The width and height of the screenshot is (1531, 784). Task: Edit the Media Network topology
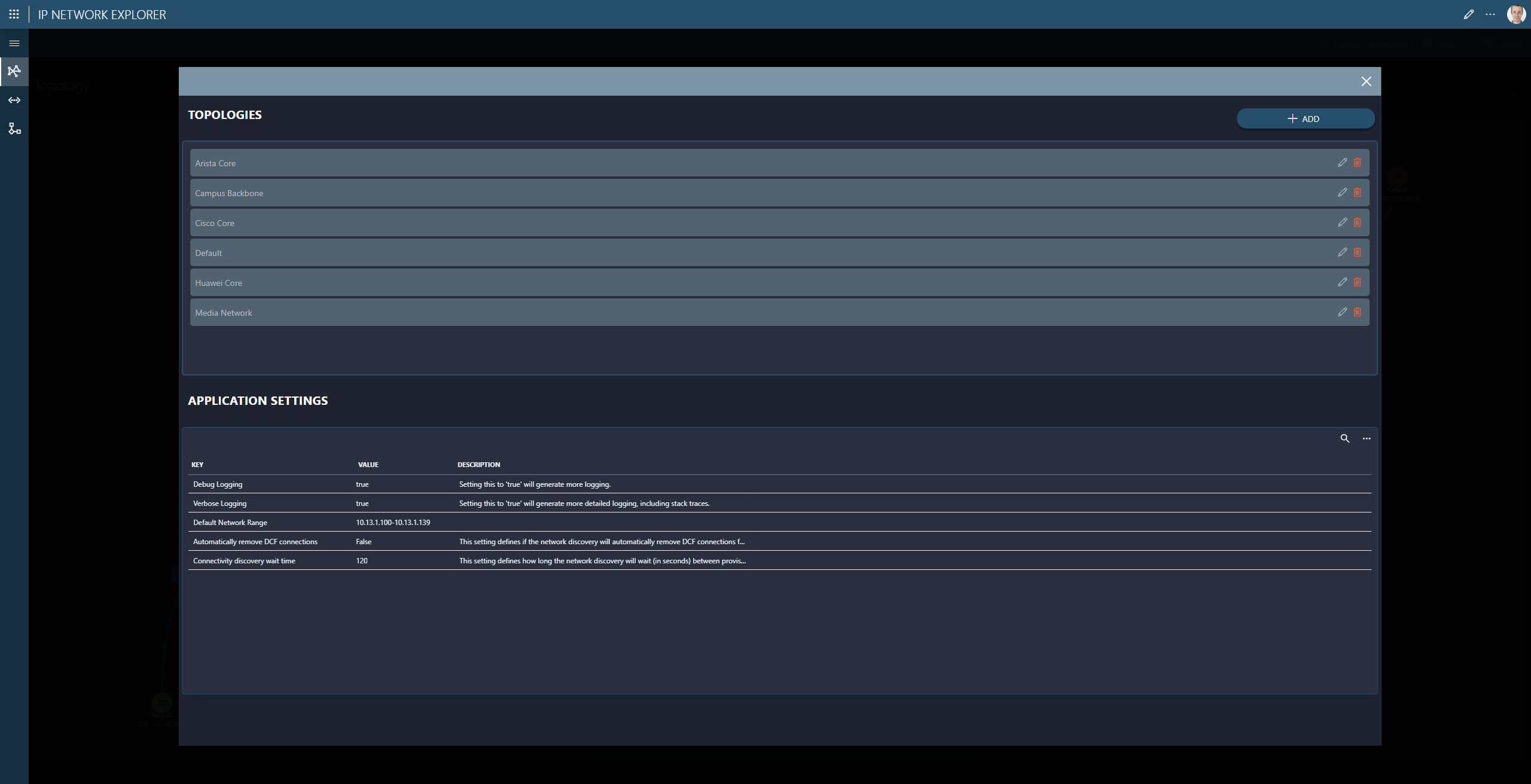point(1342,312)
